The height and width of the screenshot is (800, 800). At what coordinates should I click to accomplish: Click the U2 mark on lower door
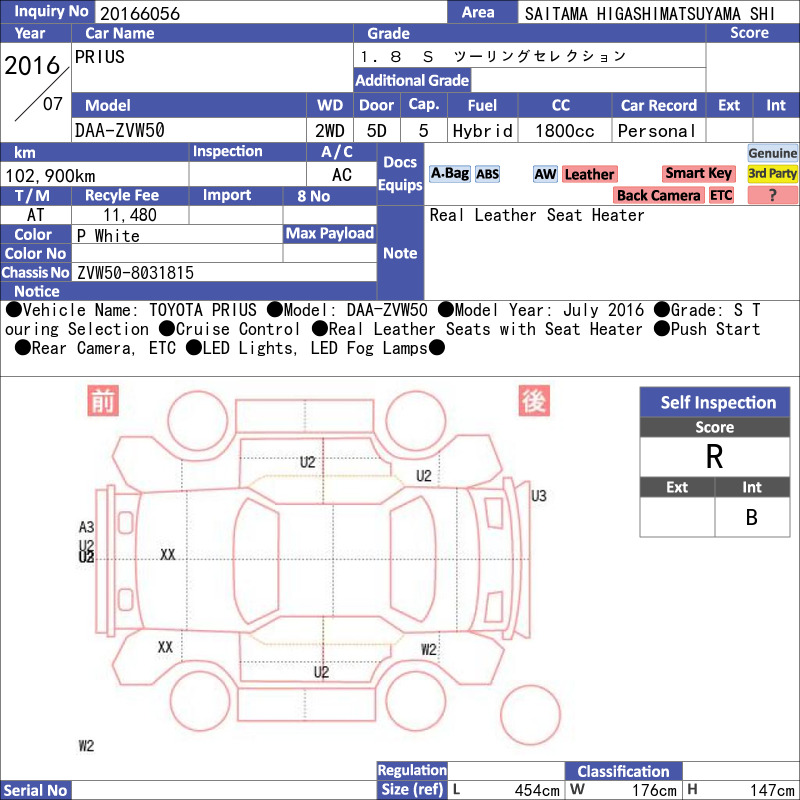tap(321, 672)
